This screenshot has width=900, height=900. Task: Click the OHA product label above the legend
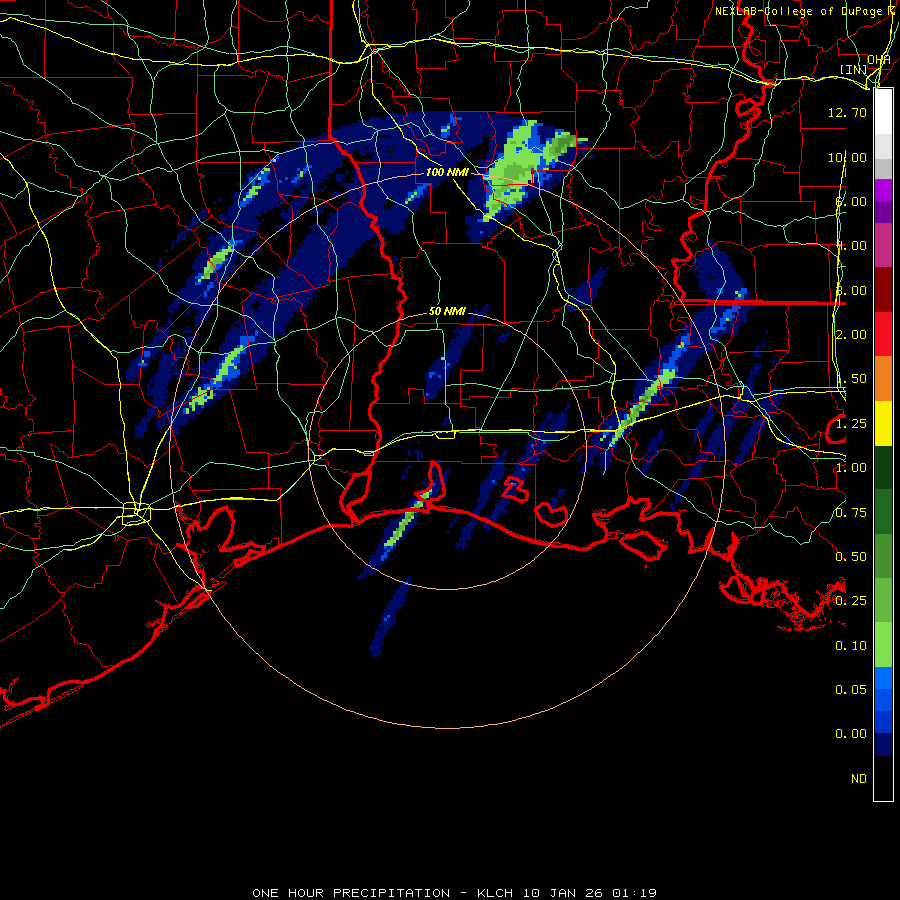coord(879,59)
